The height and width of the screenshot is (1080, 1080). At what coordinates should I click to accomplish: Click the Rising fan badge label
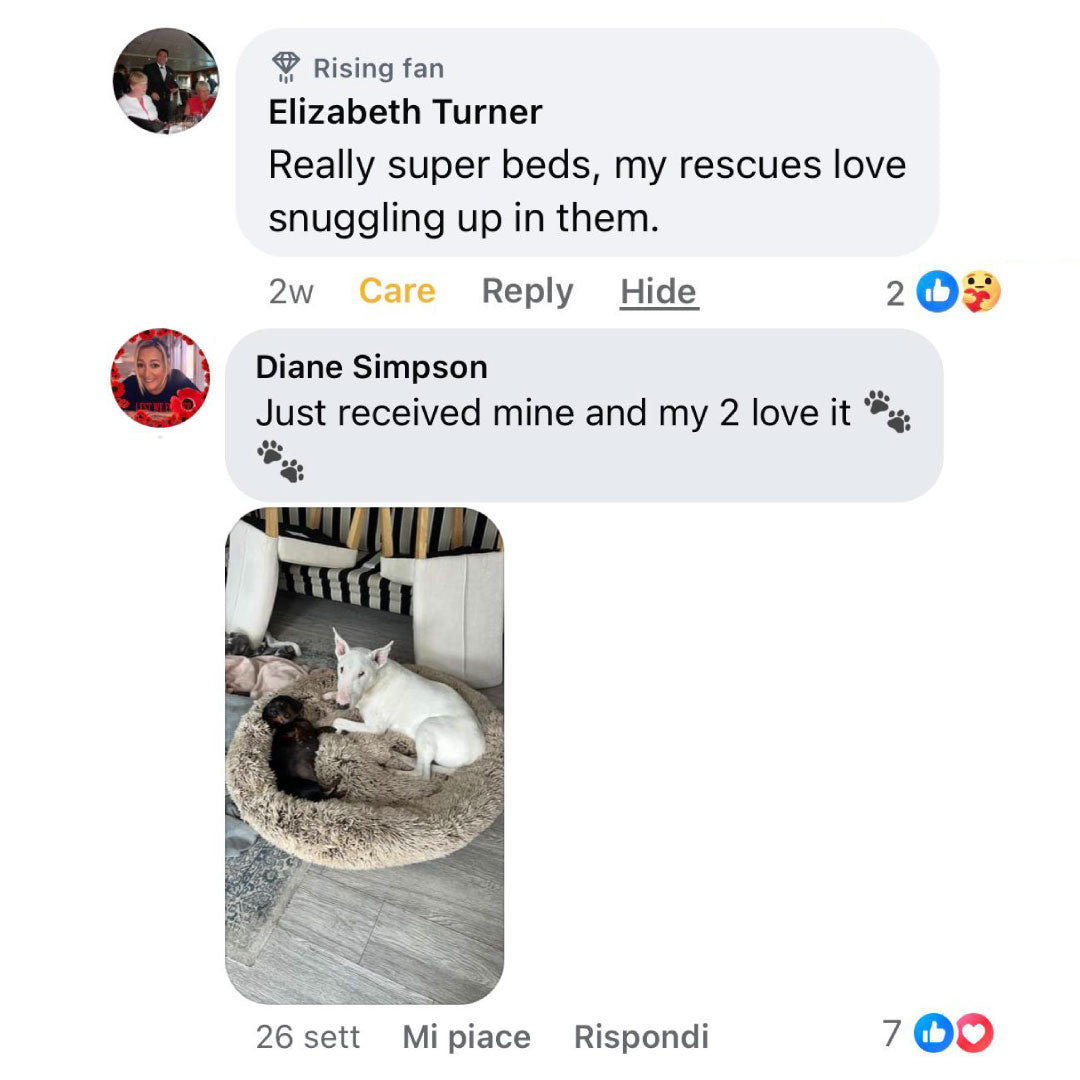[x=378, y=68]
